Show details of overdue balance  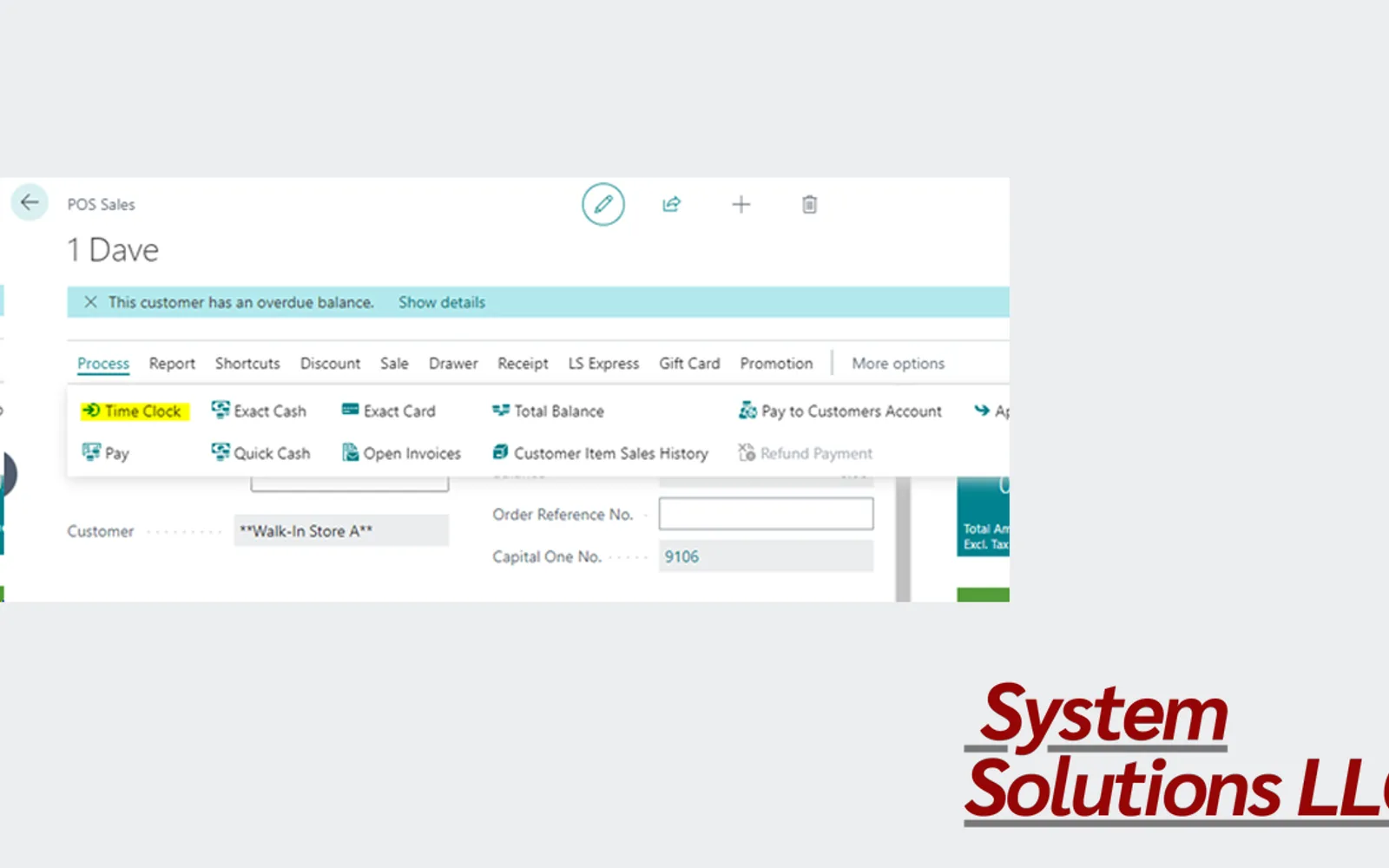tap(442, 302)
